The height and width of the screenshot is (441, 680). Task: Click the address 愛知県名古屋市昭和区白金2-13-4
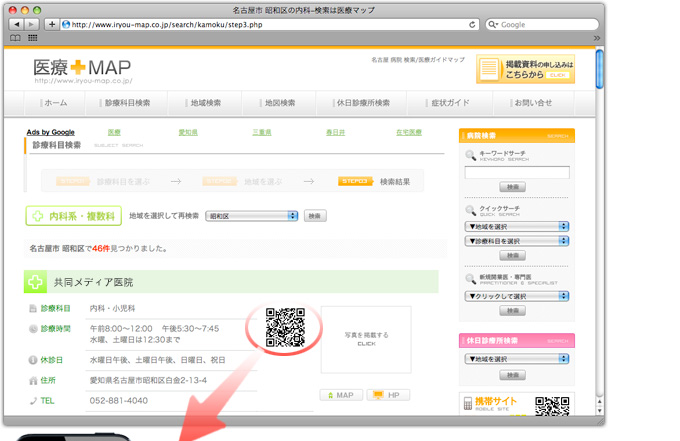[148, 380]
